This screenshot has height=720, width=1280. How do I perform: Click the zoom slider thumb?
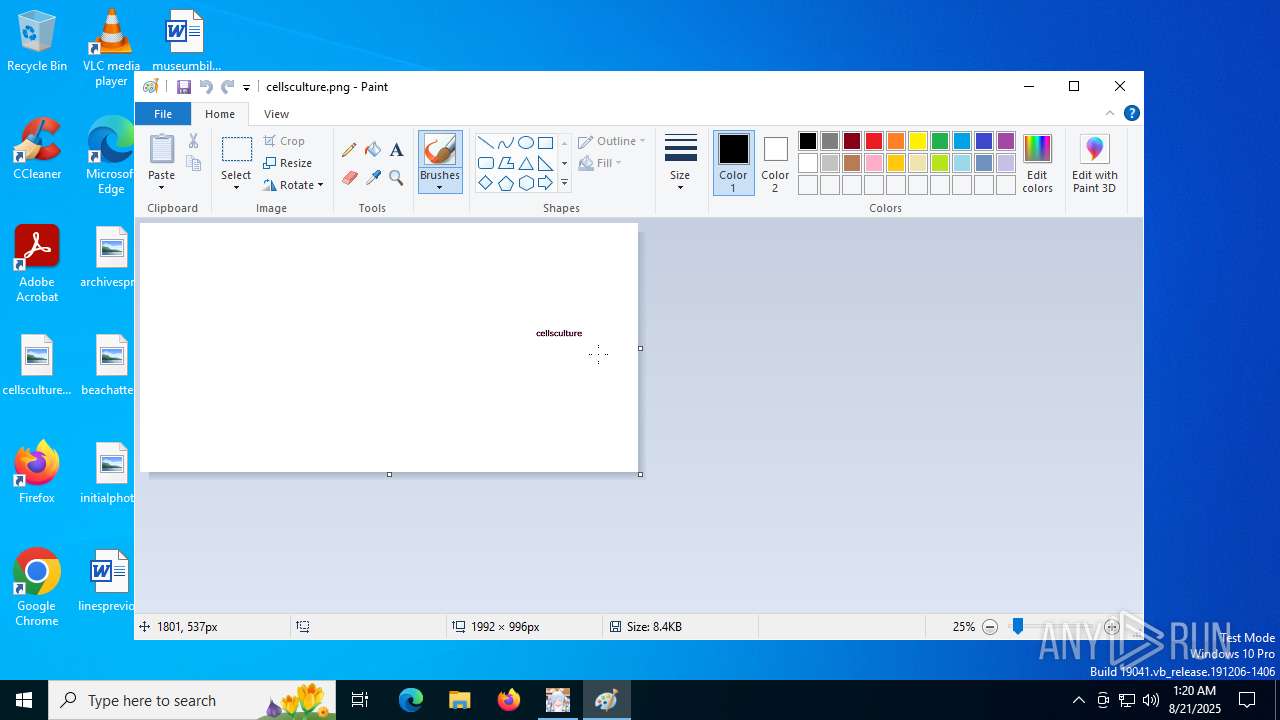(1018, 627)
